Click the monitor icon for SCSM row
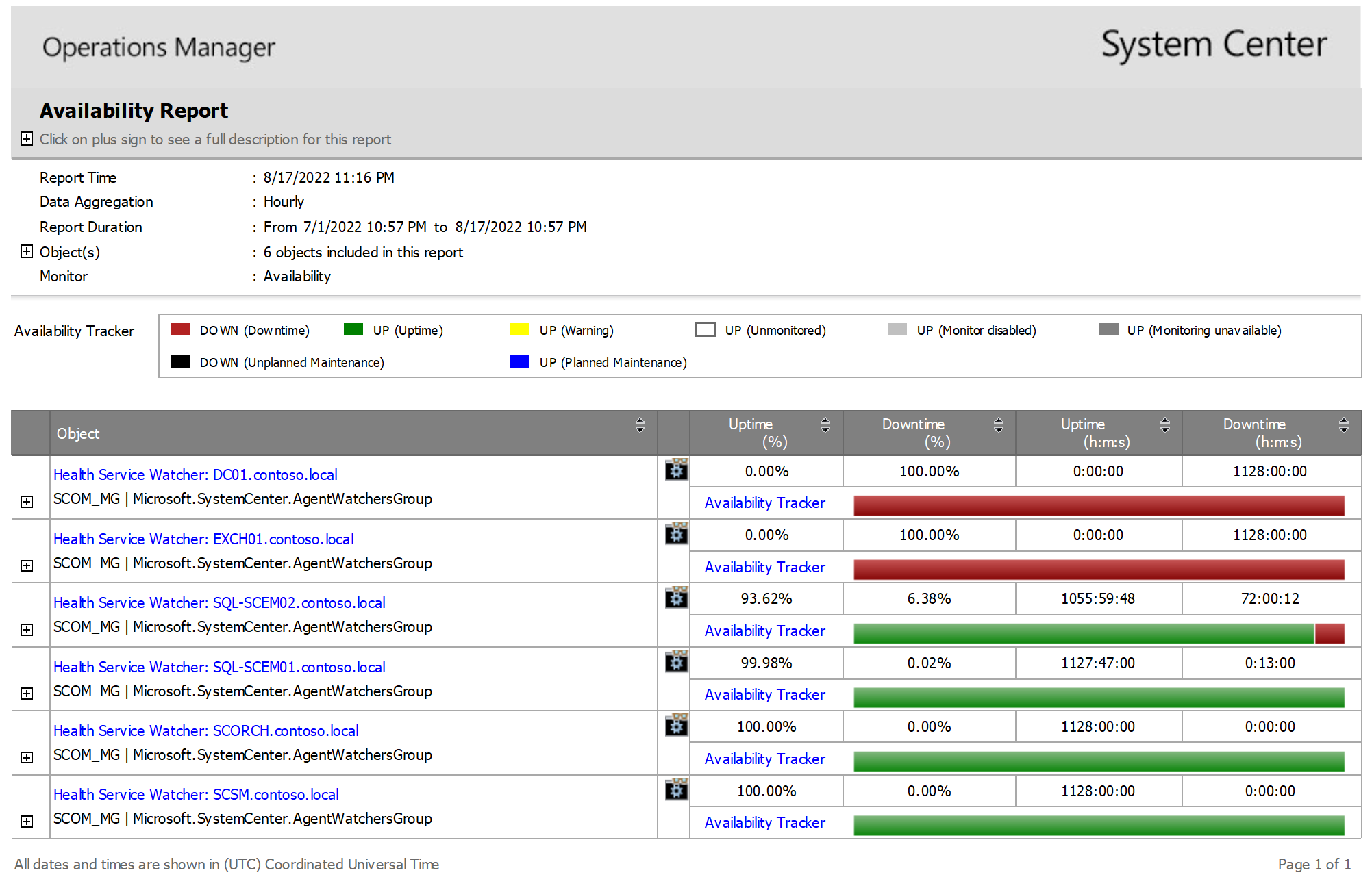The width and height of the screenshot is (1372, 877). click(x=676, y=789)
